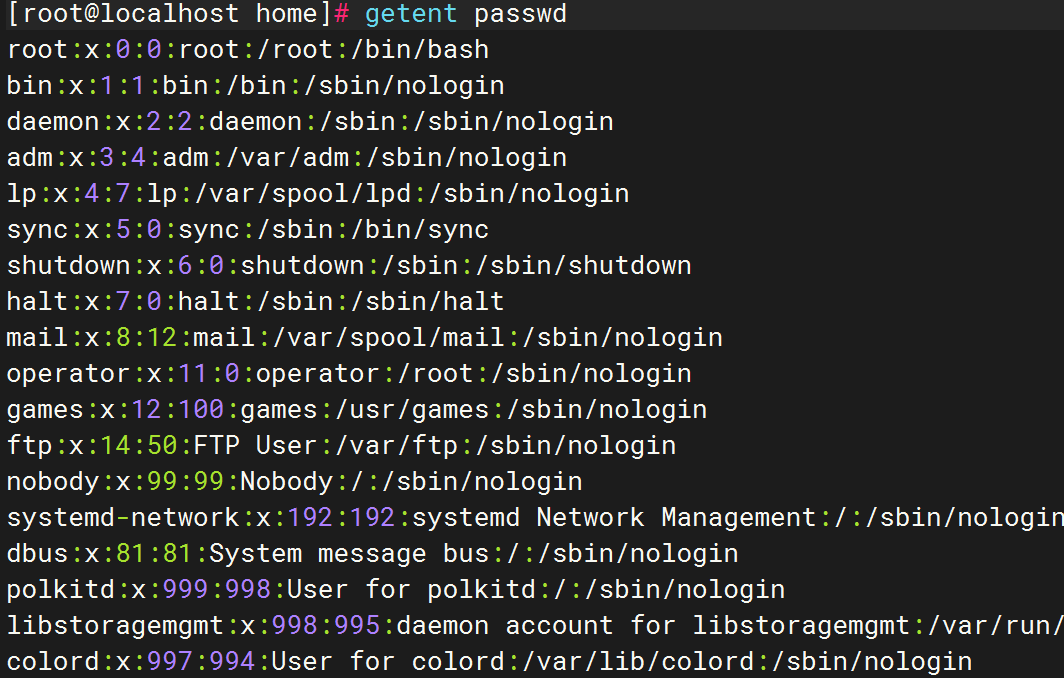
Task: Click '/var/adm' home directory text
Action: coord(287,158)
